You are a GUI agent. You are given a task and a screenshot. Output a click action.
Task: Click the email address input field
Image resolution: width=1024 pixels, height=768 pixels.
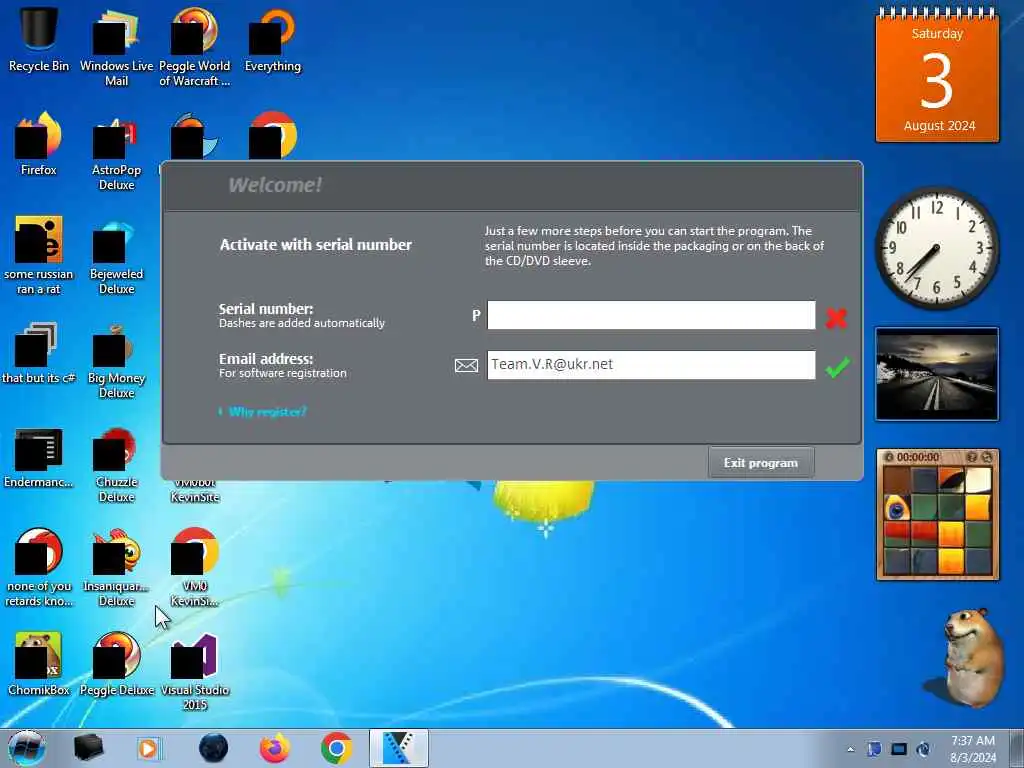click(651, 365)
